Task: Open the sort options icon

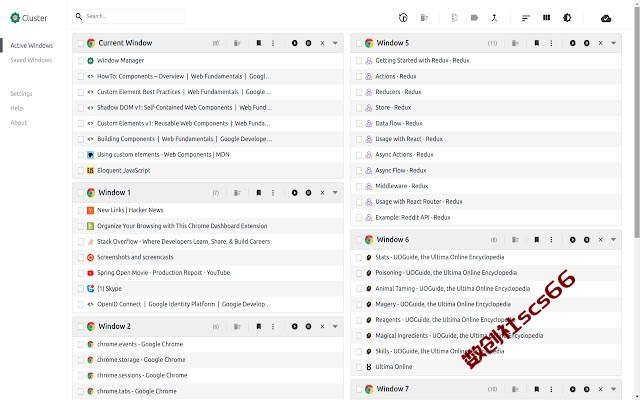Action: (x=525, y=18)
